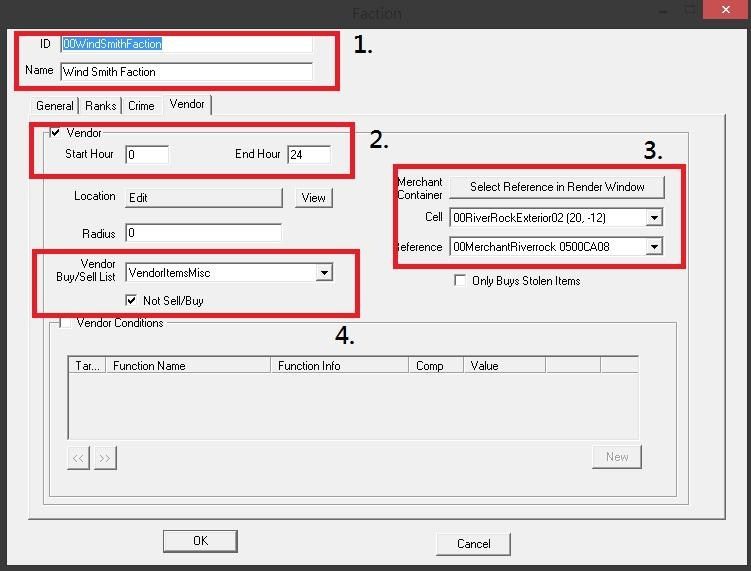The width and height of the screenshot is (751, 571).
Task: Close the Faction dialog window
Action: tap(726, 9)
